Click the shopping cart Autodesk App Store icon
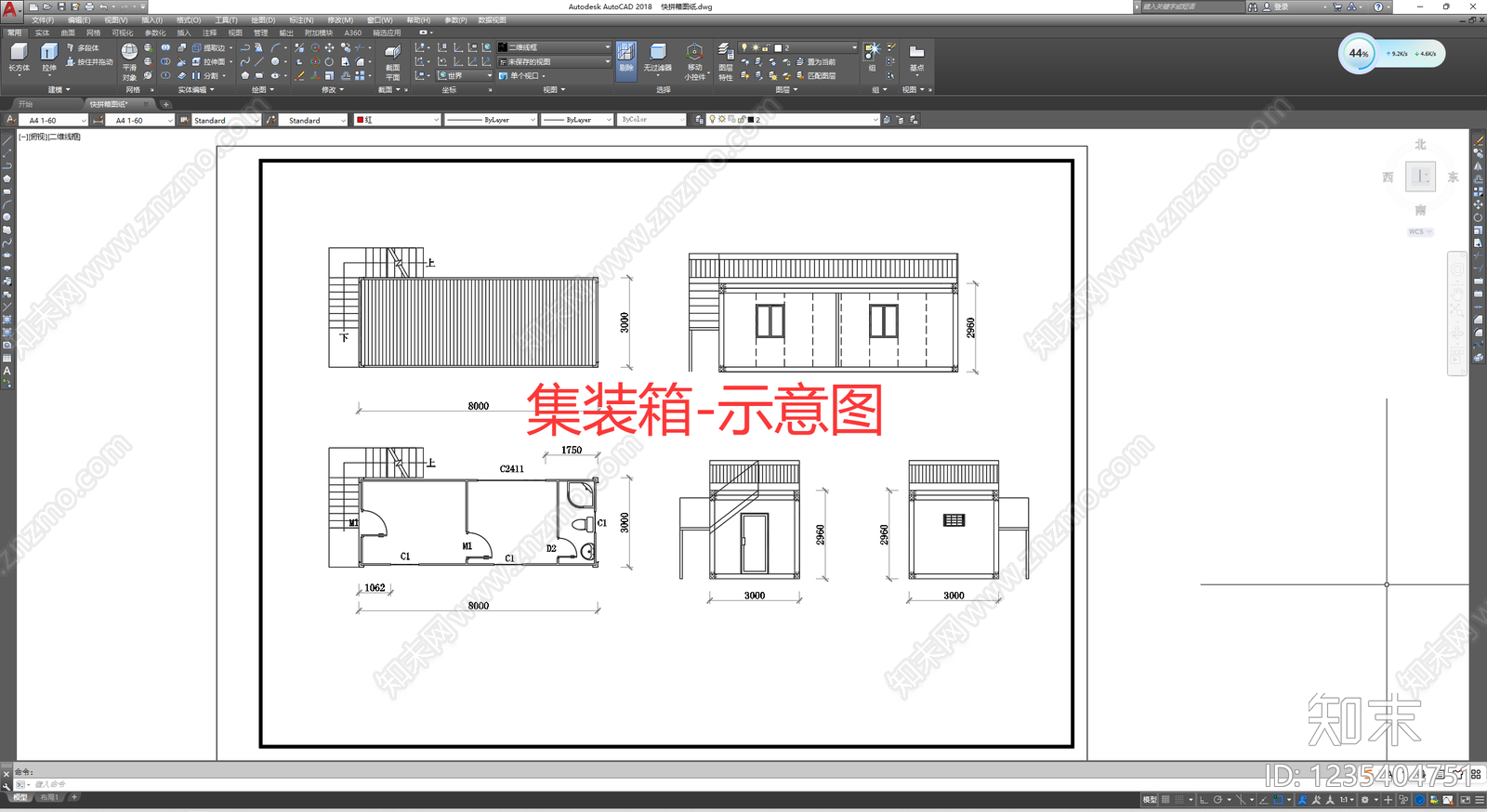1487x812 pixels. tap(1337, 7)
